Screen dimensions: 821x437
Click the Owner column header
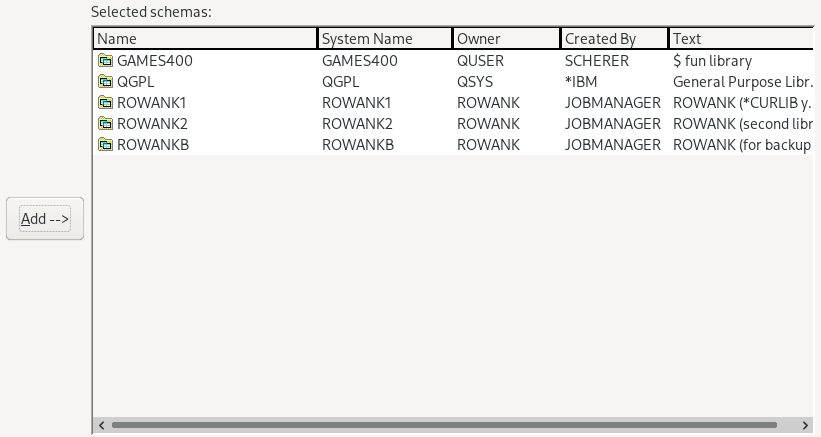pyautogui.click(x=506, y=39)
